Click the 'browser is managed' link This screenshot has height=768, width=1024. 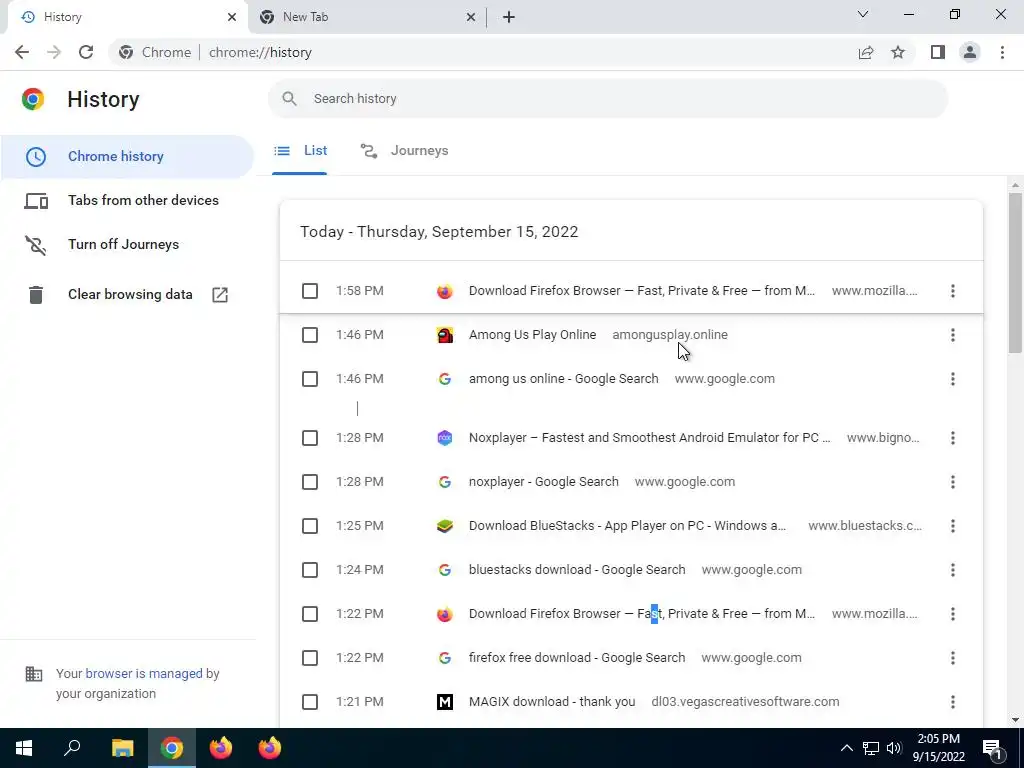[144, 673]
